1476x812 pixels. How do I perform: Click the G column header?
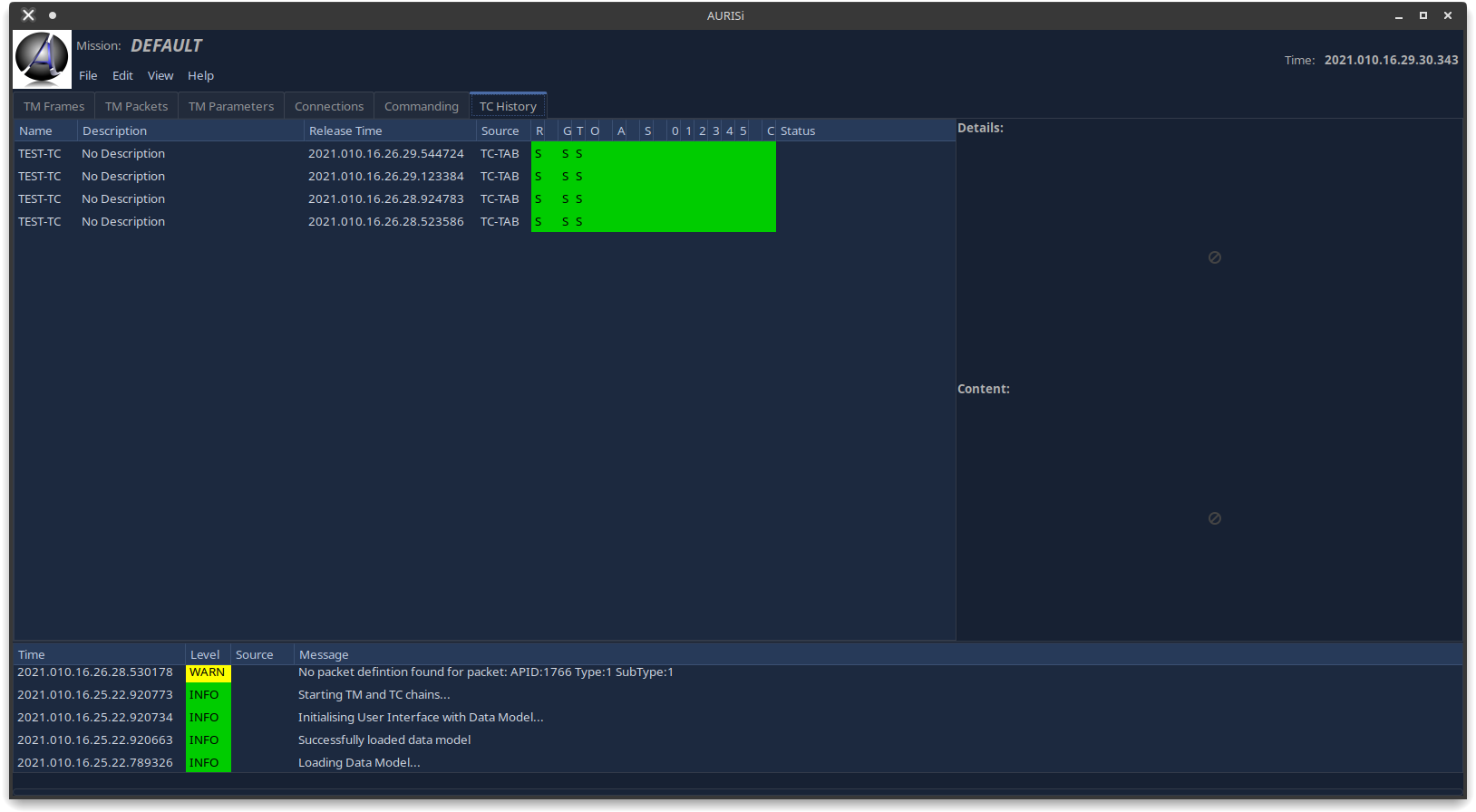[x=567, y=130]
